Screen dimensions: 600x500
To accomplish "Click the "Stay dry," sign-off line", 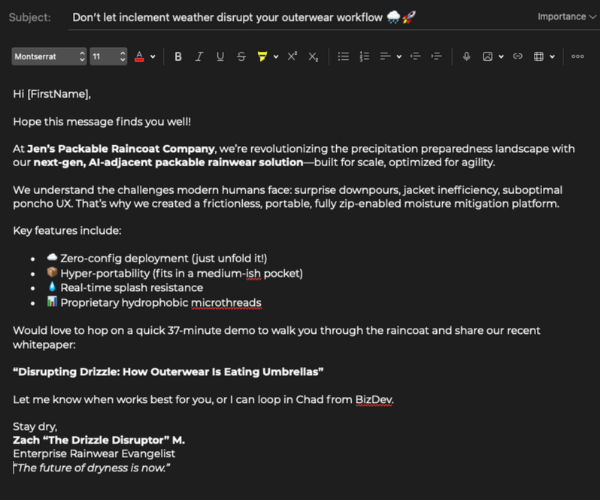I will coord(35,427).
